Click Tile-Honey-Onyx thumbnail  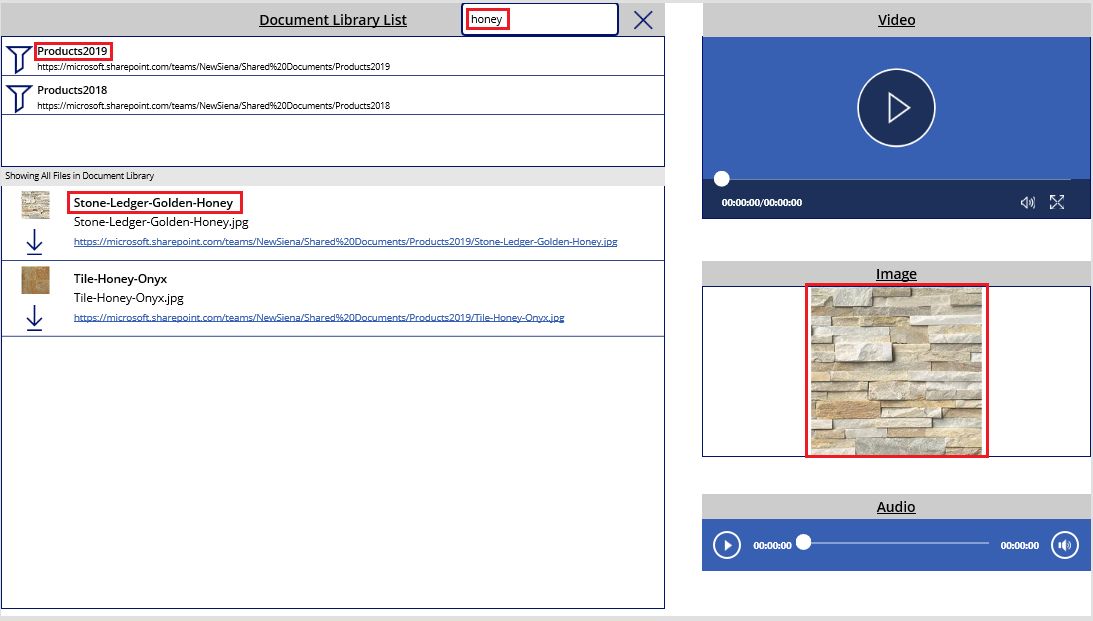pyautogui.click(x=36, y=280)
